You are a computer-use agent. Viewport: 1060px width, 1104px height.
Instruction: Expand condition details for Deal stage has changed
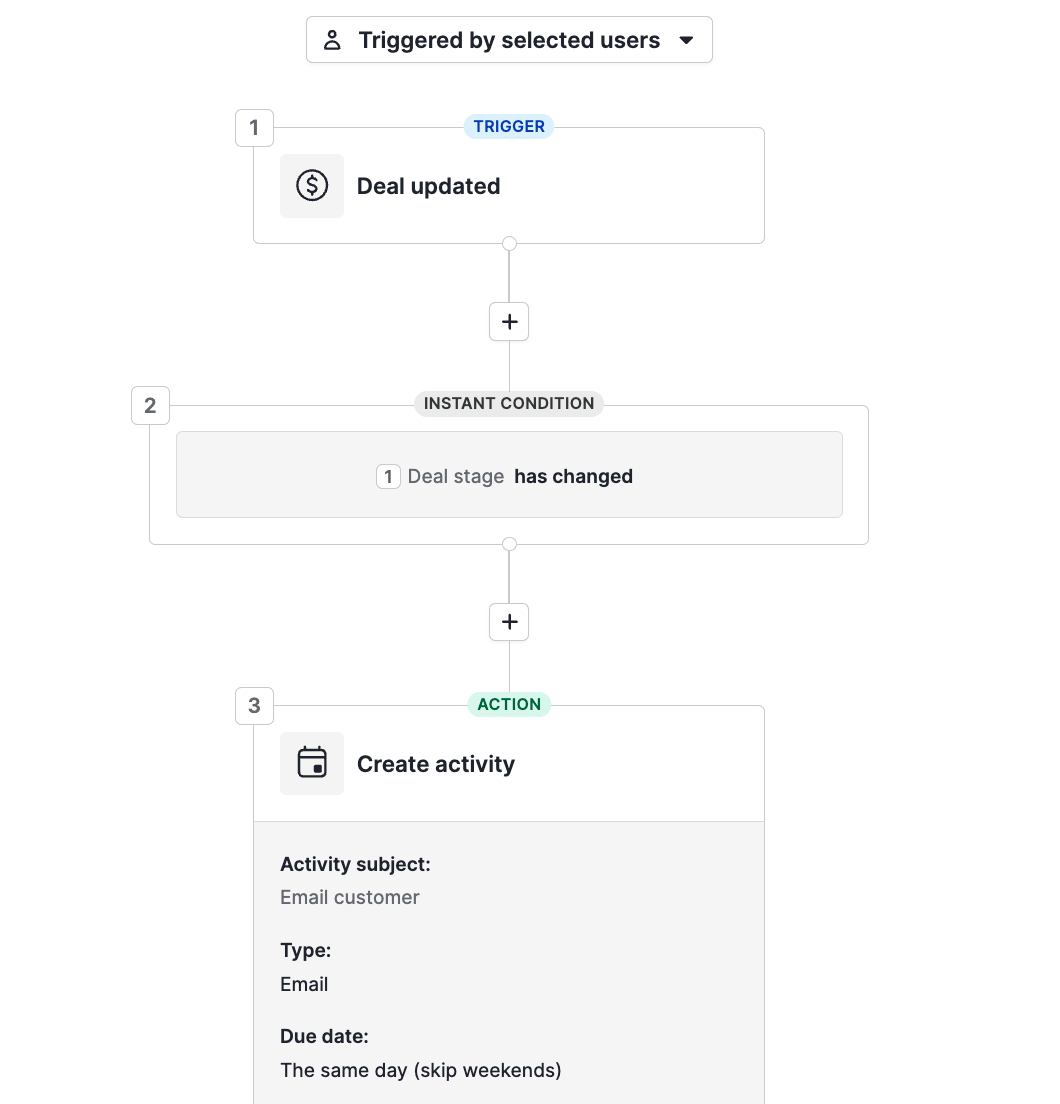509,475
